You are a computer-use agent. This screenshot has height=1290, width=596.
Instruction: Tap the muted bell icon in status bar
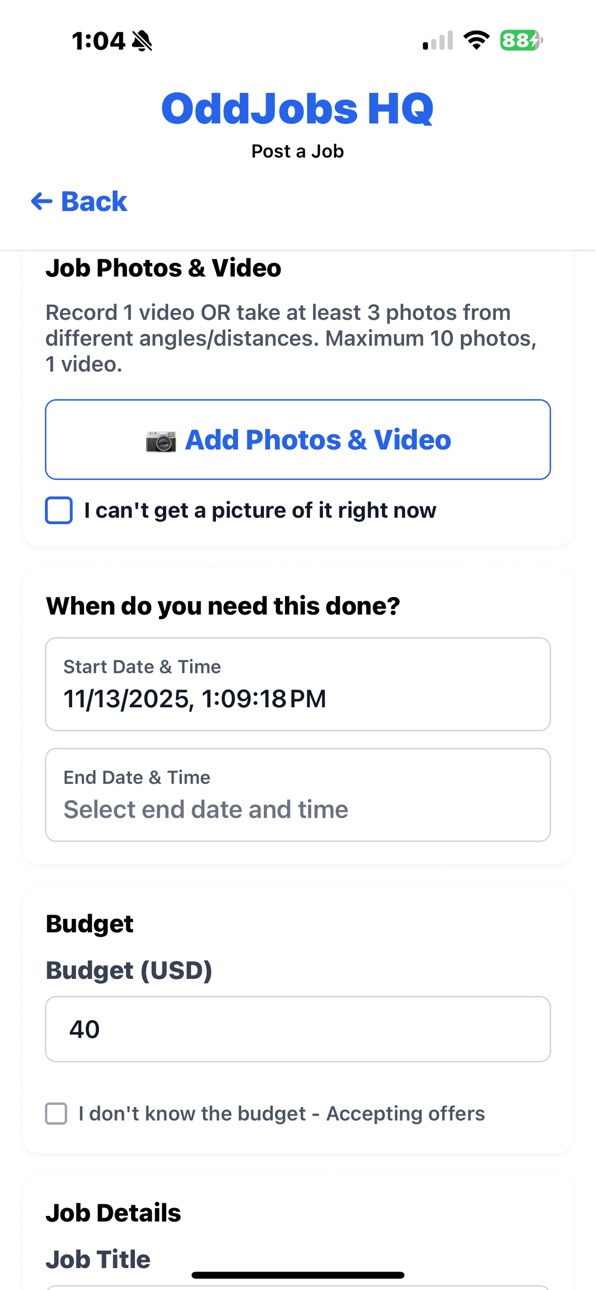pyautogui.click(x=142, y=41)
